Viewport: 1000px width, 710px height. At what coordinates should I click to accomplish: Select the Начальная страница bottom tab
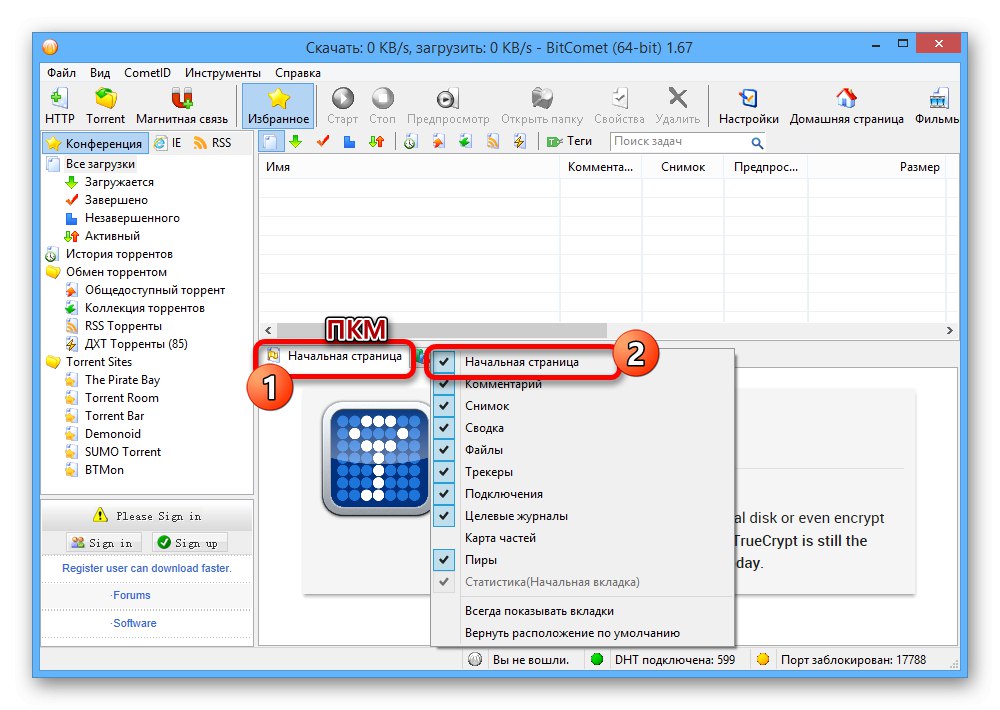click(x=335, y=356)
